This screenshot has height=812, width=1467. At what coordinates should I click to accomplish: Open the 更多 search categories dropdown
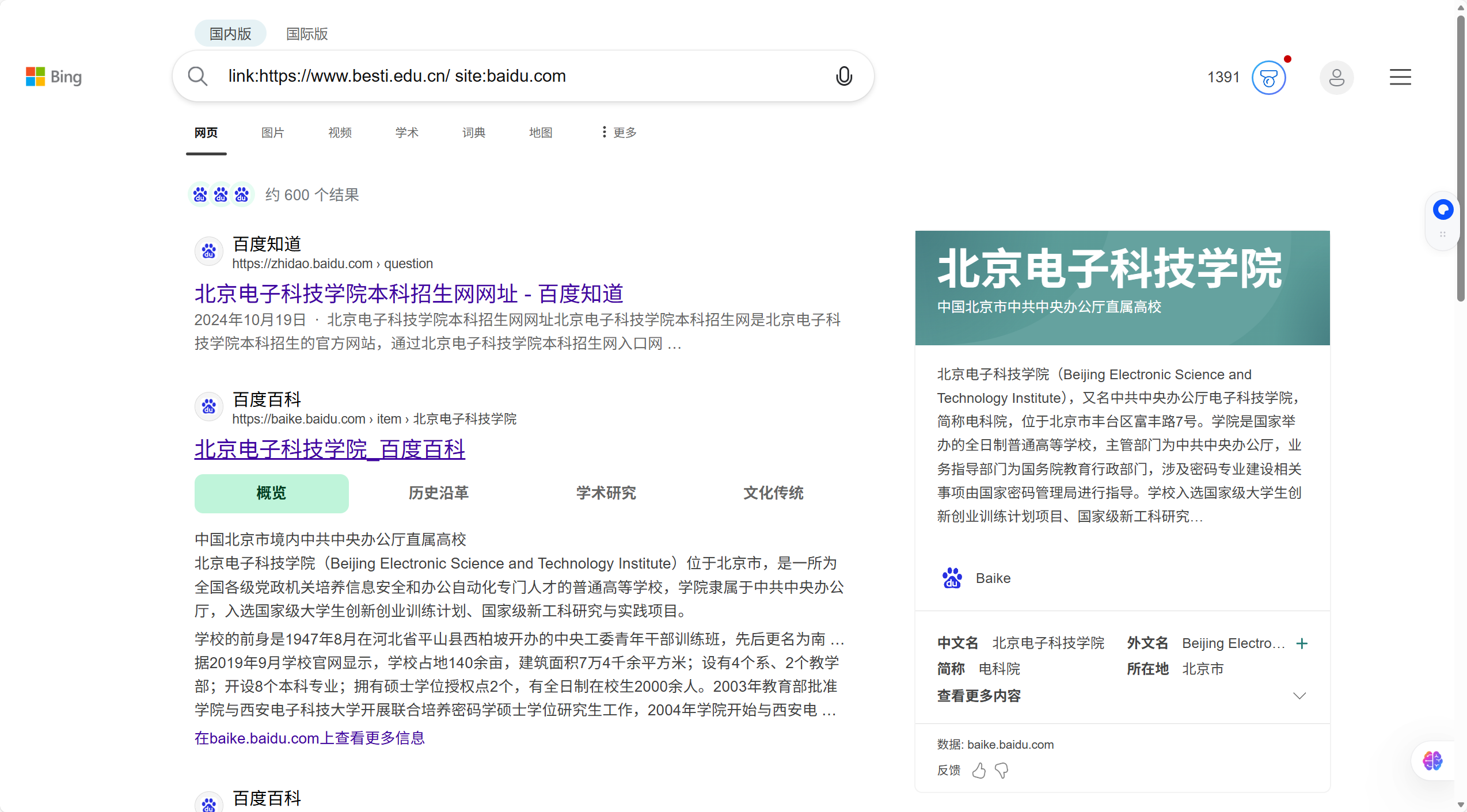619,132
